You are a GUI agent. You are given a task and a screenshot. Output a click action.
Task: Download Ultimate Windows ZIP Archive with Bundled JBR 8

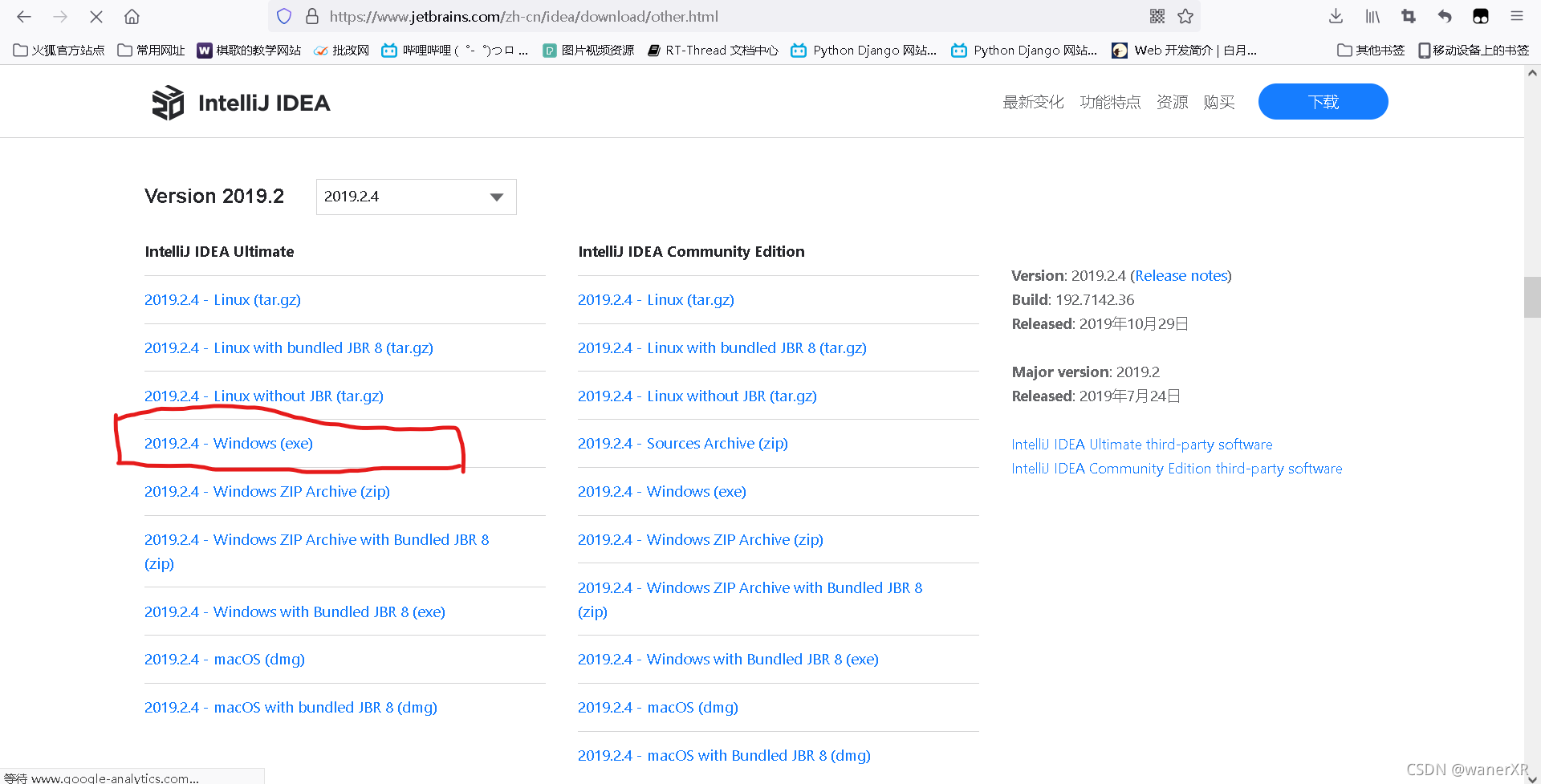pos(316,551)
